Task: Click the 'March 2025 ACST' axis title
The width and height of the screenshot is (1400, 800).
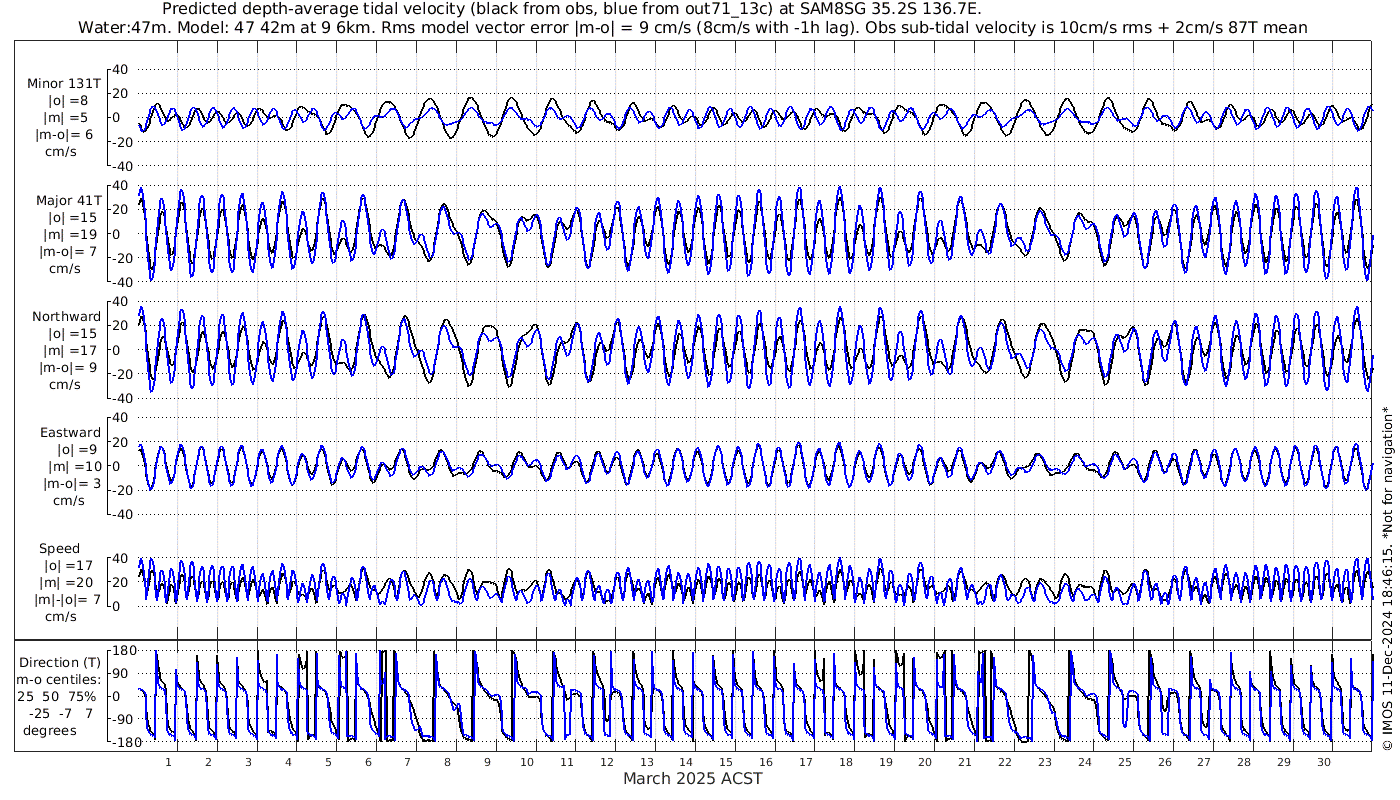Action: pyautogui.click(x=692, y=778)
